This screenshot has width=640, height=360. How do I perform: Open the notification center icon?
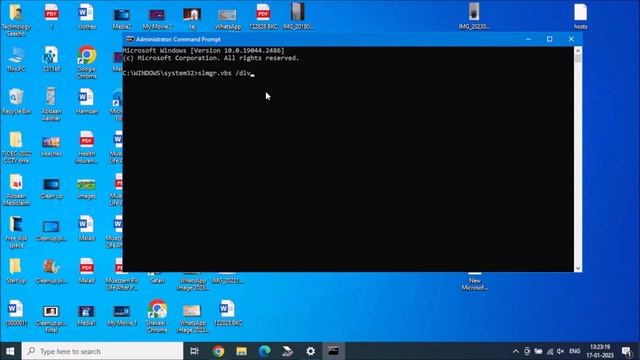tap(627, 351)
